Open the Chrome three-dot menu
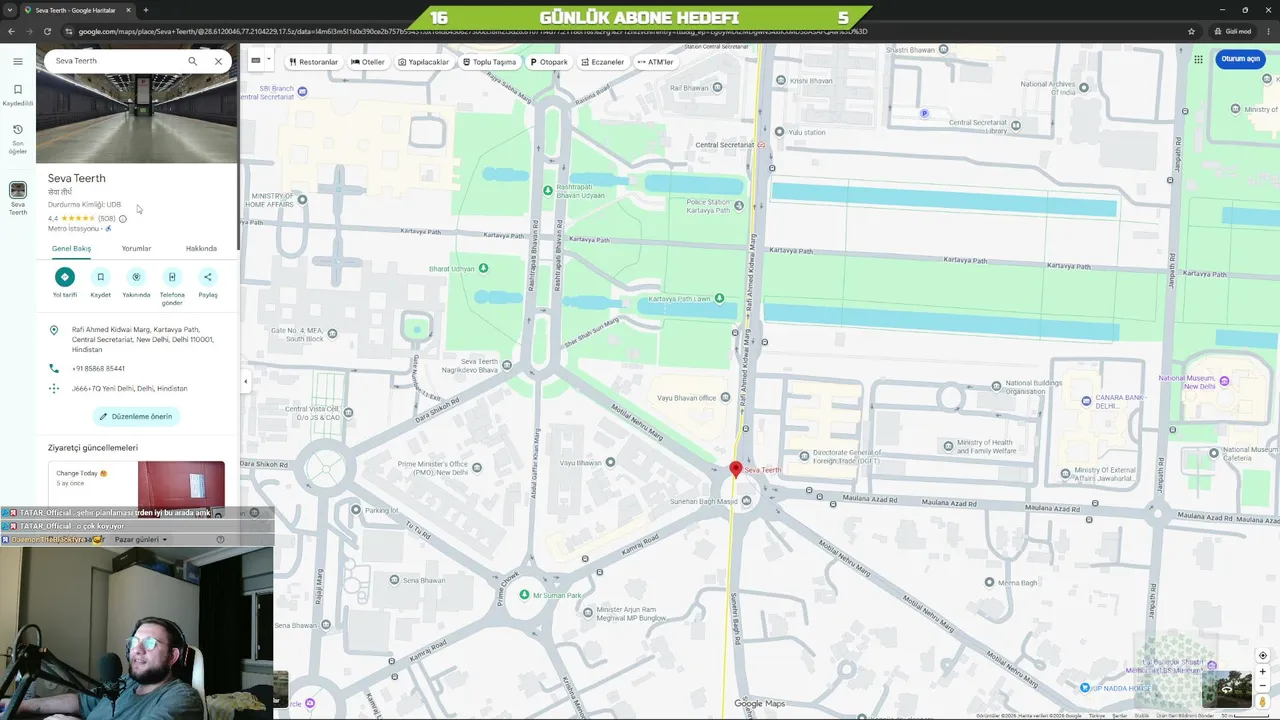This screenshot has width=1280, height=720. pyautogui.click(x=1266, y=31)
